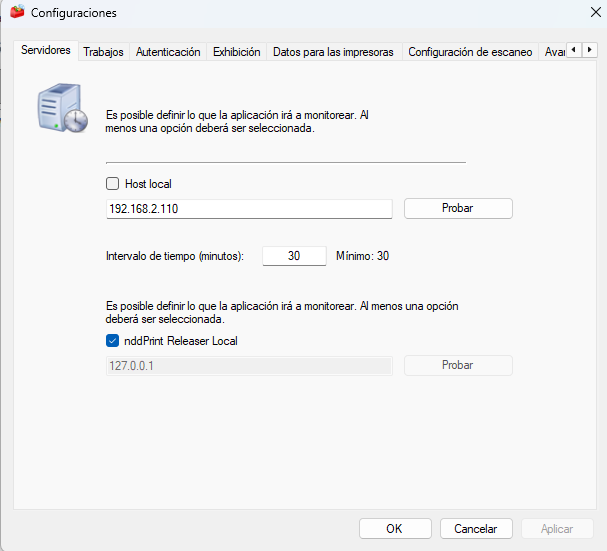
Task: Select the Servidores tab
Action: [x=46, y=50]
